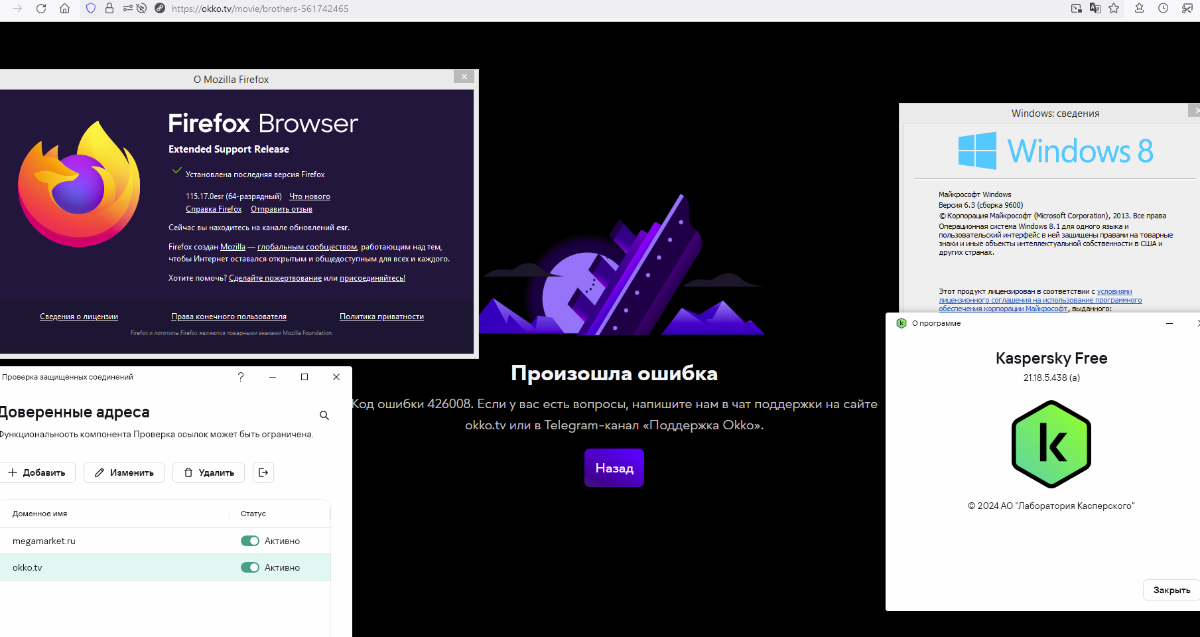Screen dimensions: 1200x637
Task: Click 'Сделайте пожертвование' link
Action: (x=275, y=278)
